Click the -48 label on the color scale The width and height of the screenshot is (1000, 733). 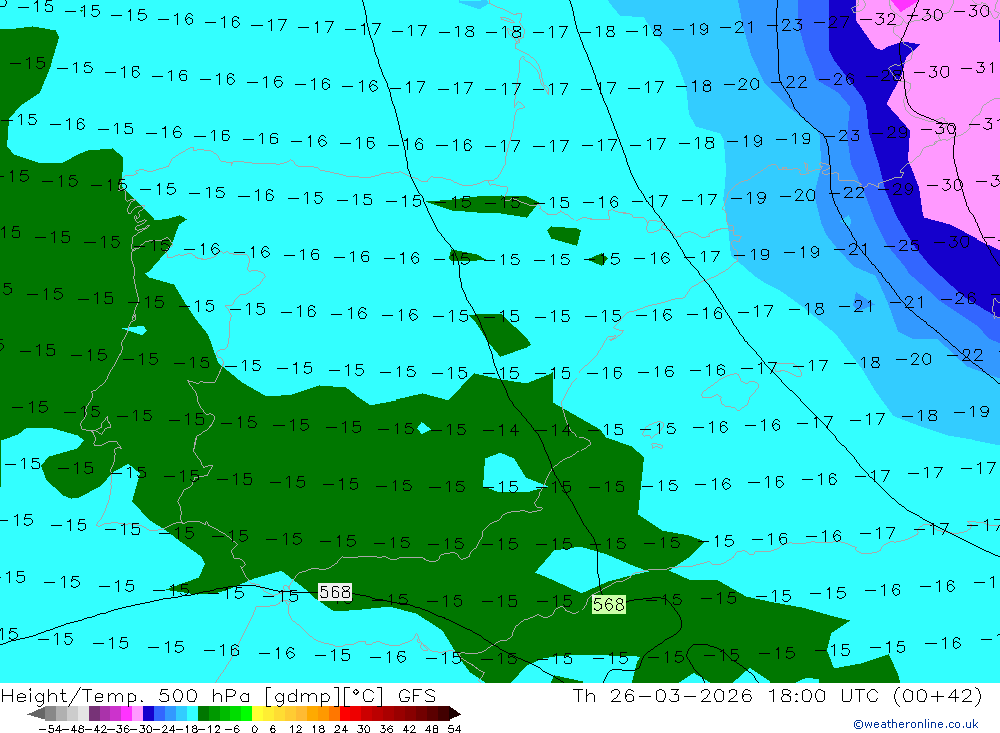tap(73, 729)
